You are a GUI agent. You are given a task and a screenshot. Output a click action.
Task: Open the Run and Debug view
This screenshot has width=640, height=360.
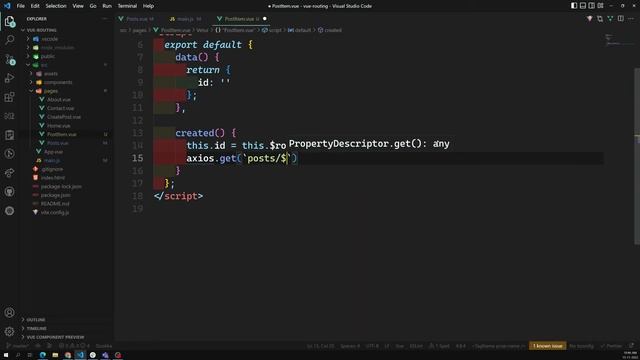(9, 78)
